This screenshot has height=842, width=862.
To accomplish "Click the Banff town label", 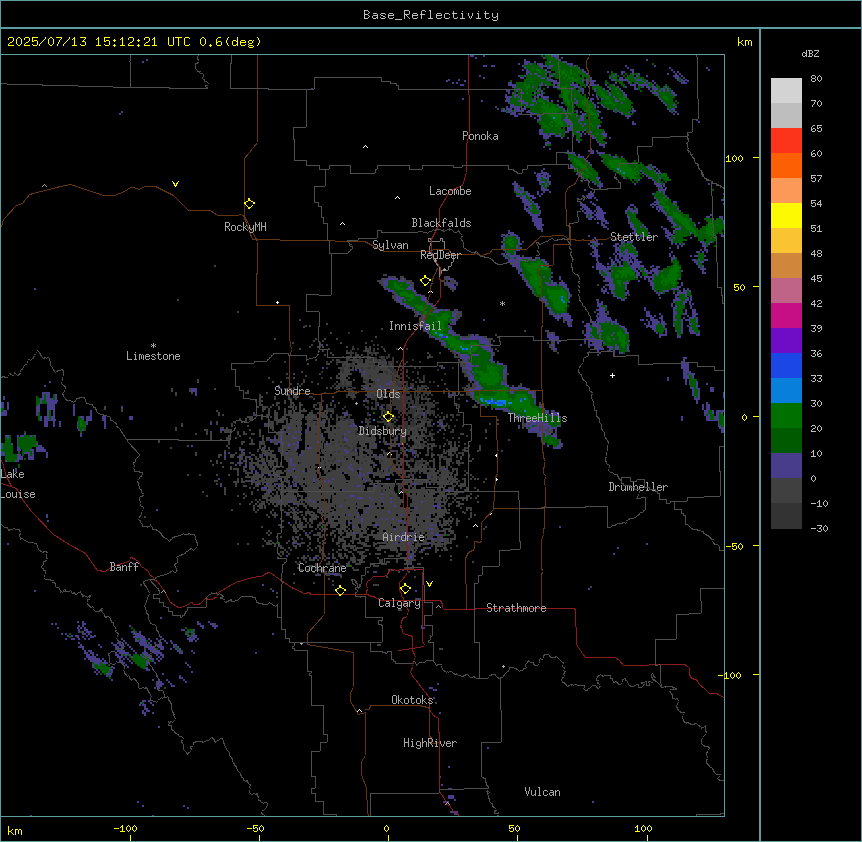I will coord(124,567).
